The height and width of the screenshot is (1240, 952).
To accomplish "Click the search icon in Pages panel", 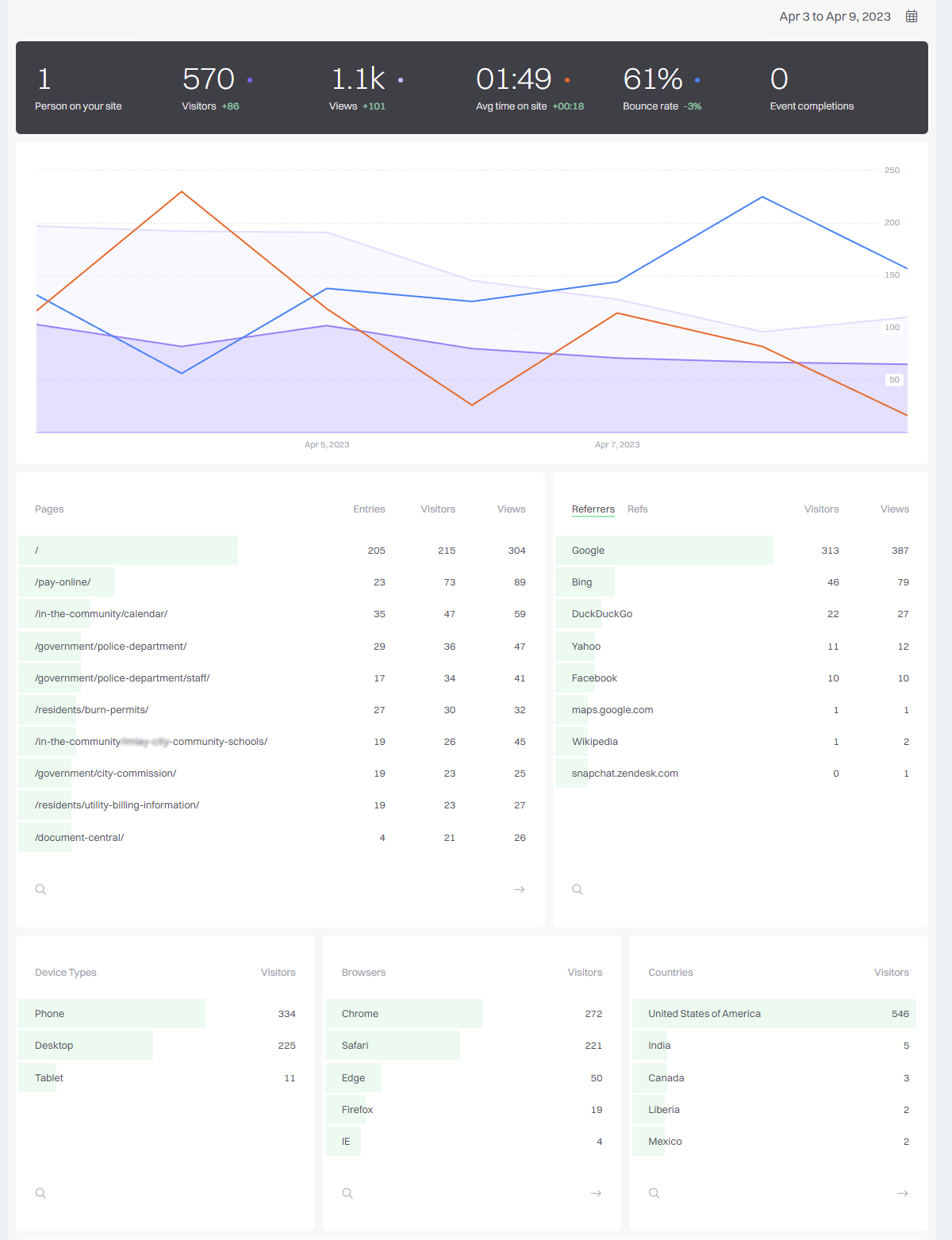I will click(41, 889).
